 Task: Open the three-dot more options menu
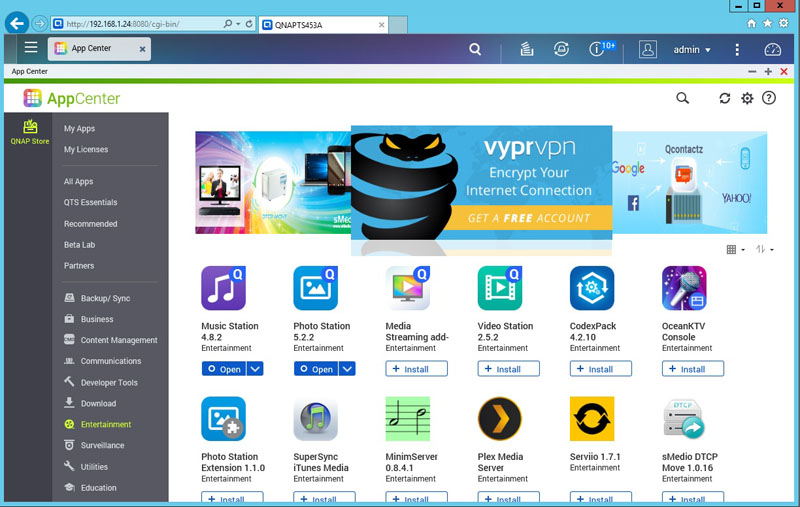tap(737, 49)
